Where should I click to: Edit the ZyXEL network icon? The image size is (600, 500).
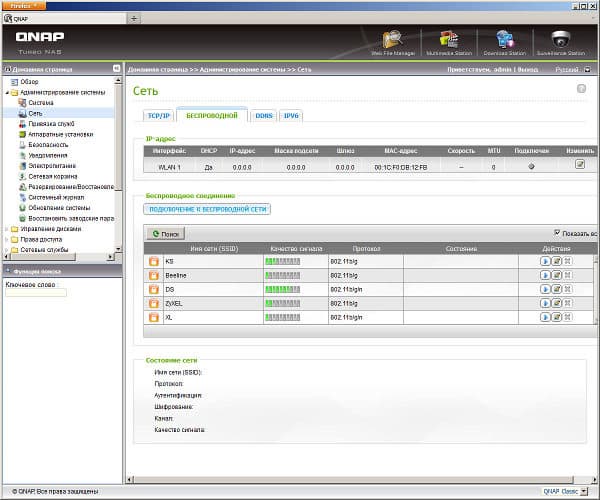pyautogui.click(x=557, y=303)
